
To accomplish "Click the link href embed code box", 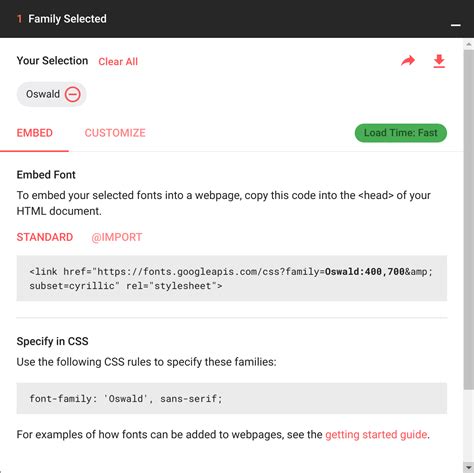I will click(x=232, y=278).
